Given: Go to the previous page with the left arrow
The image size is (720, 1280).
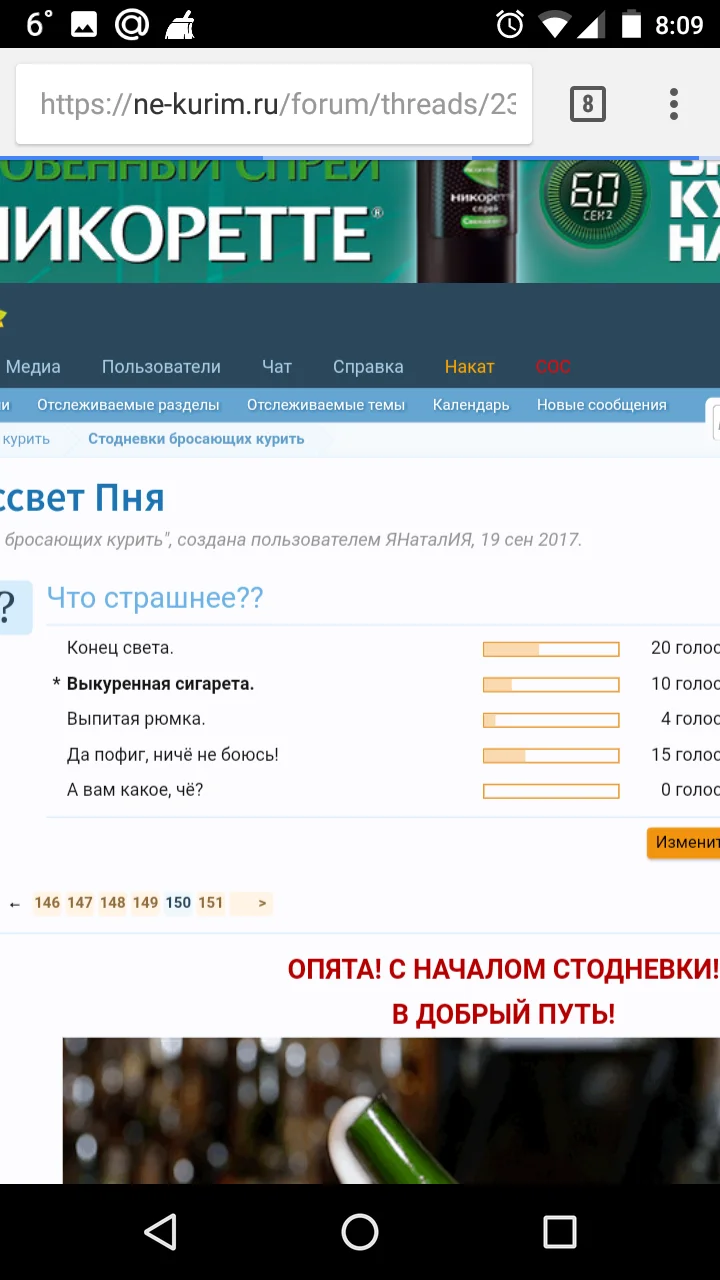Looking at the screenshot, I should coord(15,903).
